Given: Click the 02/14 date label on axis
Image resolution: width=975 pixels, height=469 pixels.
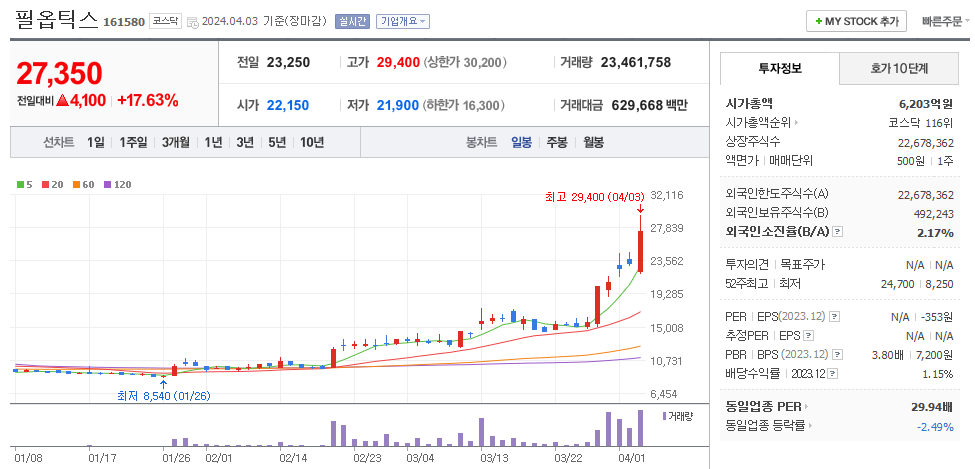Looking at the screenshot, I should click(x=294, y=458).
